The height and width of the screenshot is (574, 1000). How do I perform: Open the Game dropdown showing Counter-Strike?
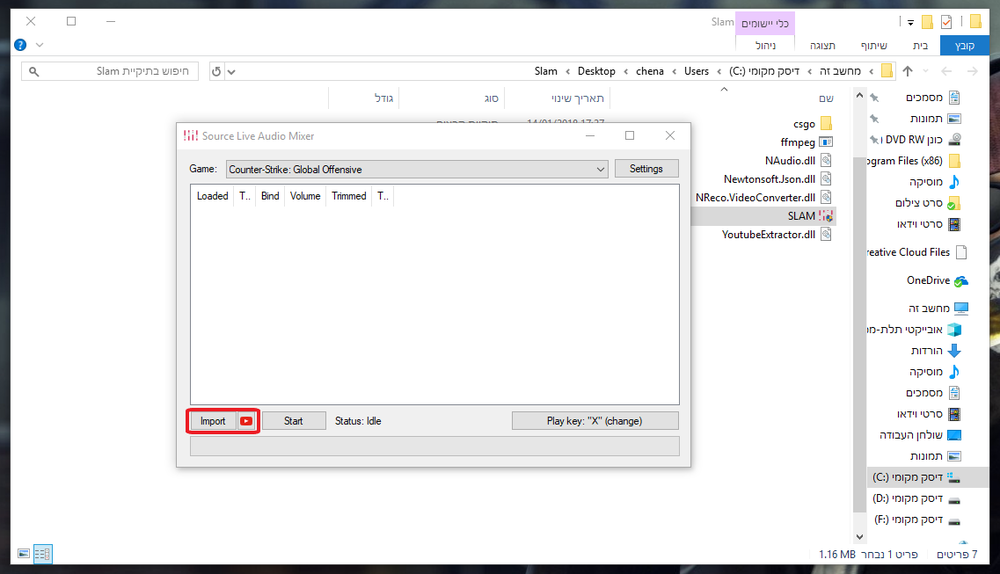(416, 169)
